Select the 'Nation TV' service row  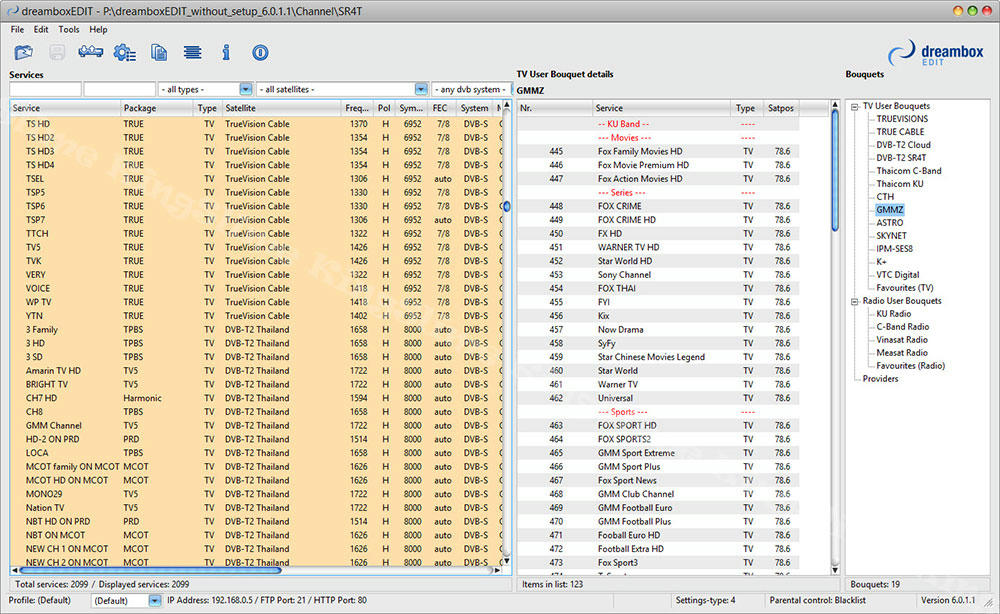(x=256, y=508)
